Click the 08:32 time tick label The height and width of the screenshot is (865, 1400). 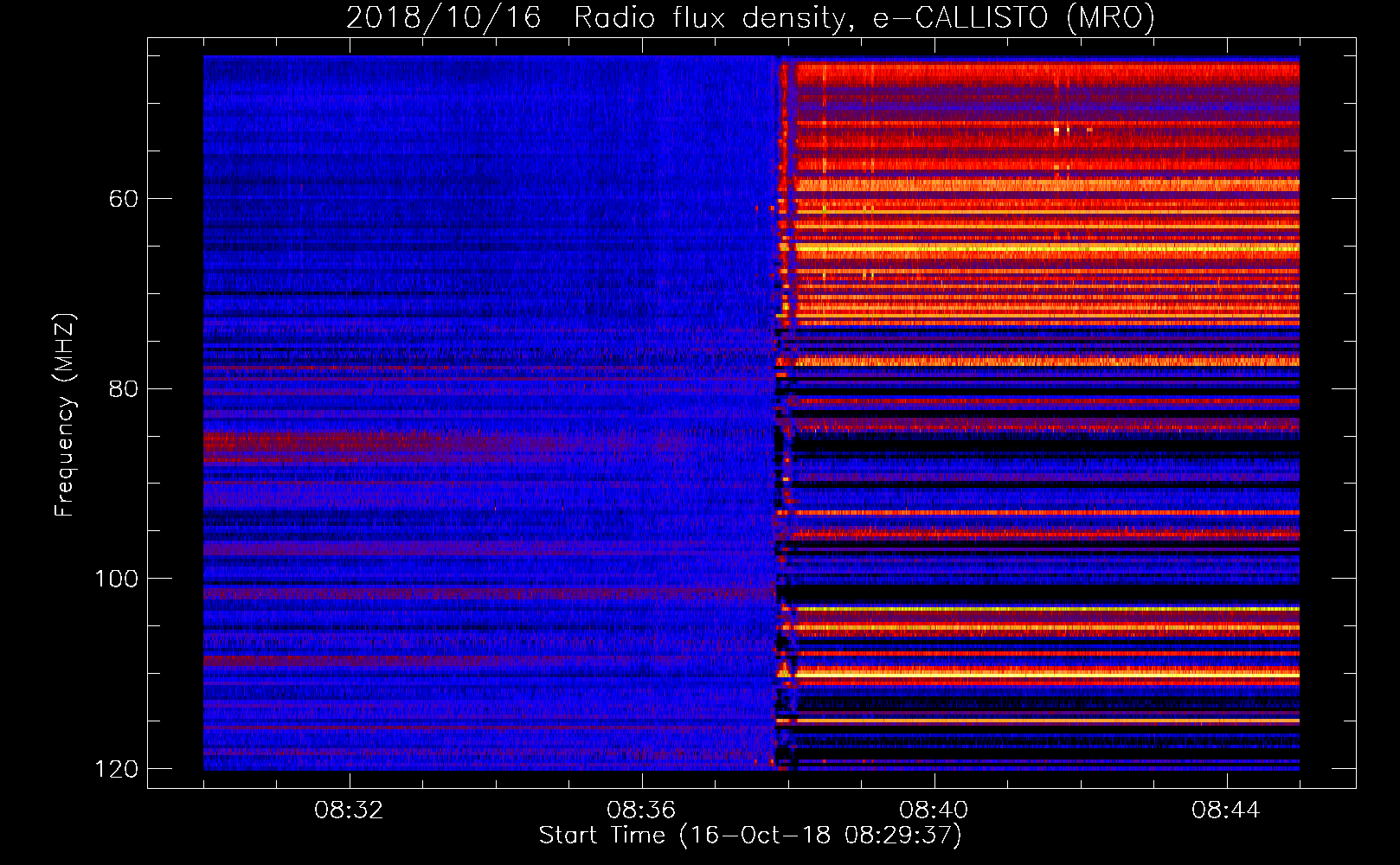349,811
